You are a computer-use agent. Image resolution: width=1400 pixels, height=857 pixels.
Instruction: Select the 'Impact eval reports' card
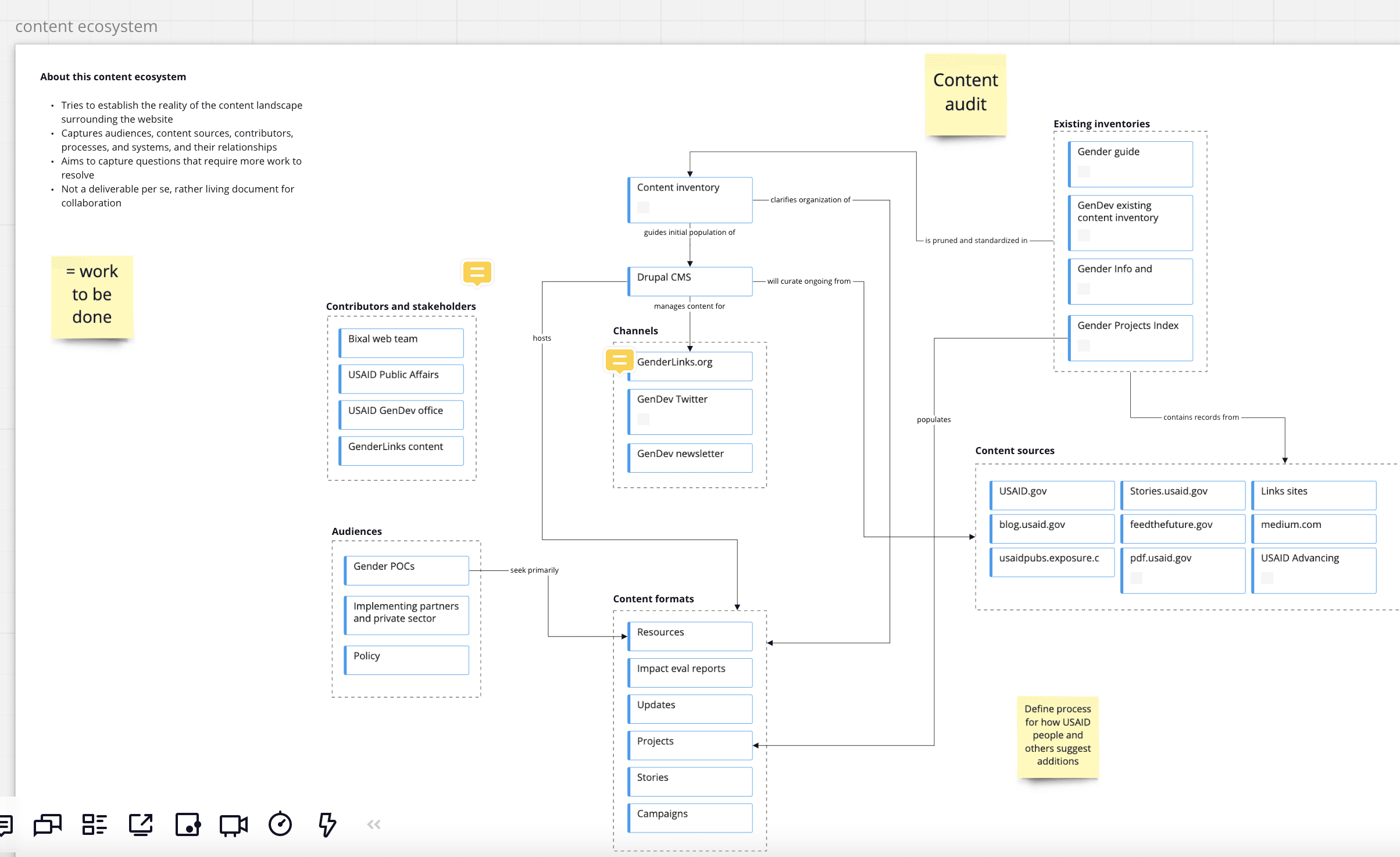tap(690, 673)
